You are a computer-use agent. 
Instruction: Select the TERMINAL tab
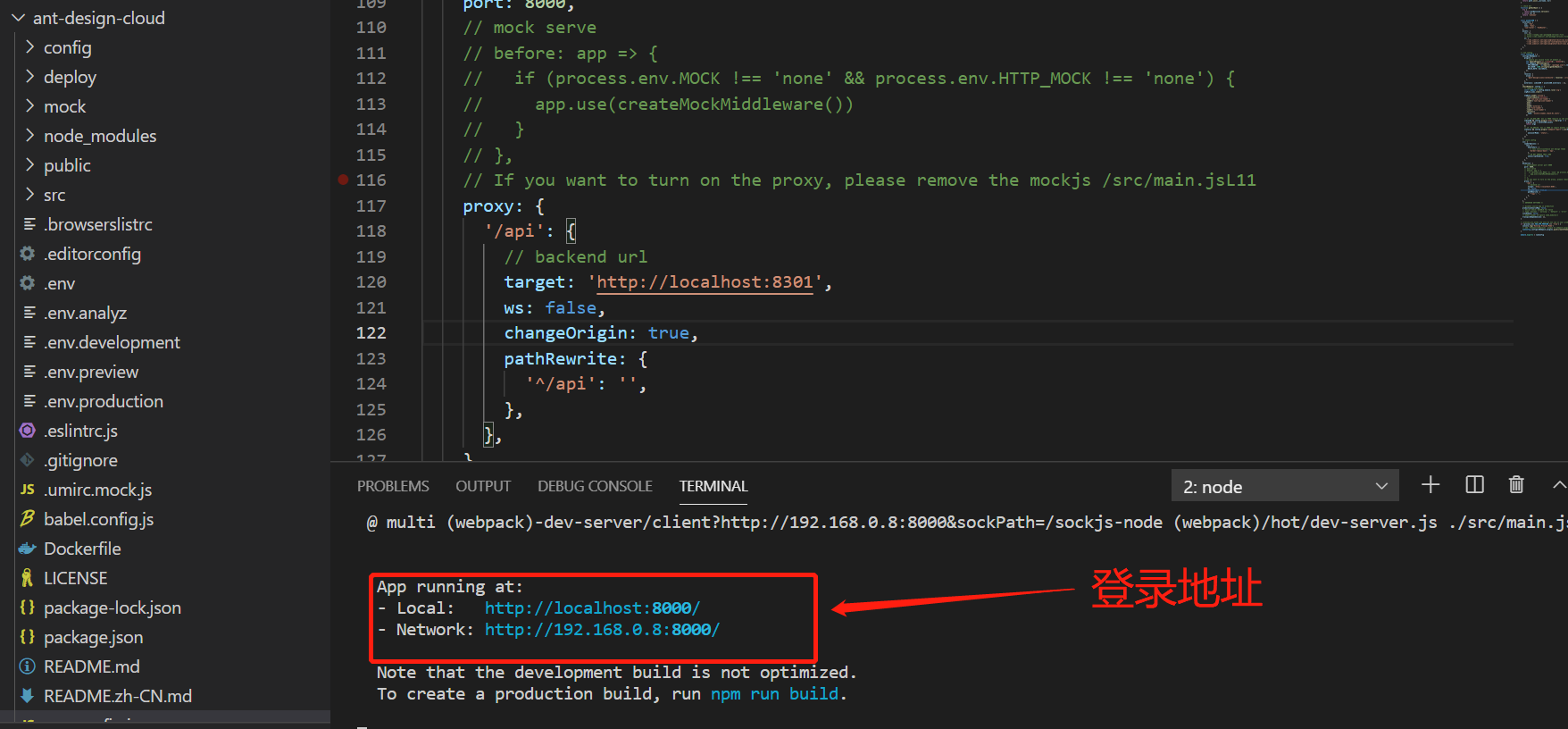pyautogui.click(x=713, y=486)
